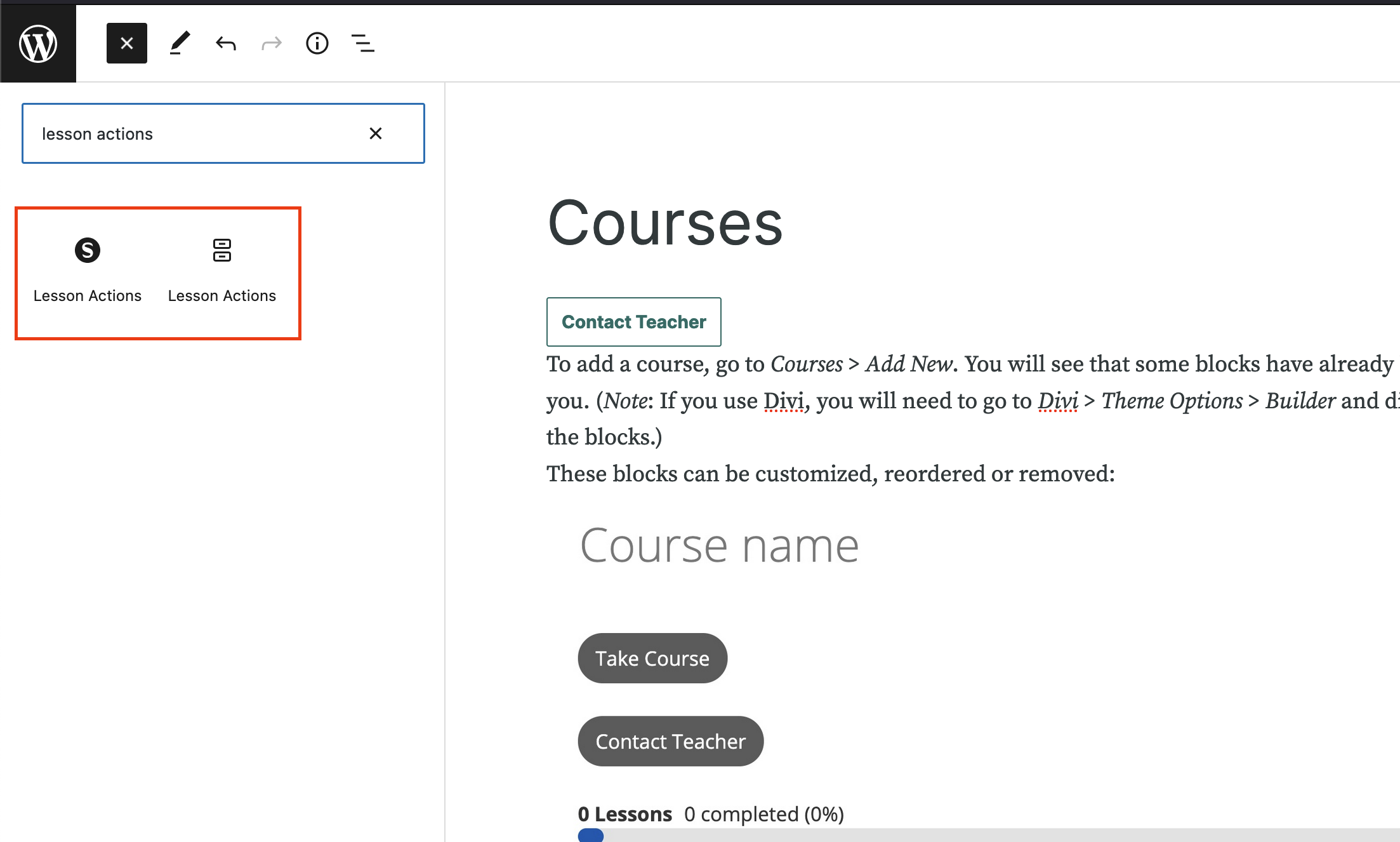Viewport: 1400px width, 842px height.
Task: Open the List View outline icon
Action: tap(363, 43)
